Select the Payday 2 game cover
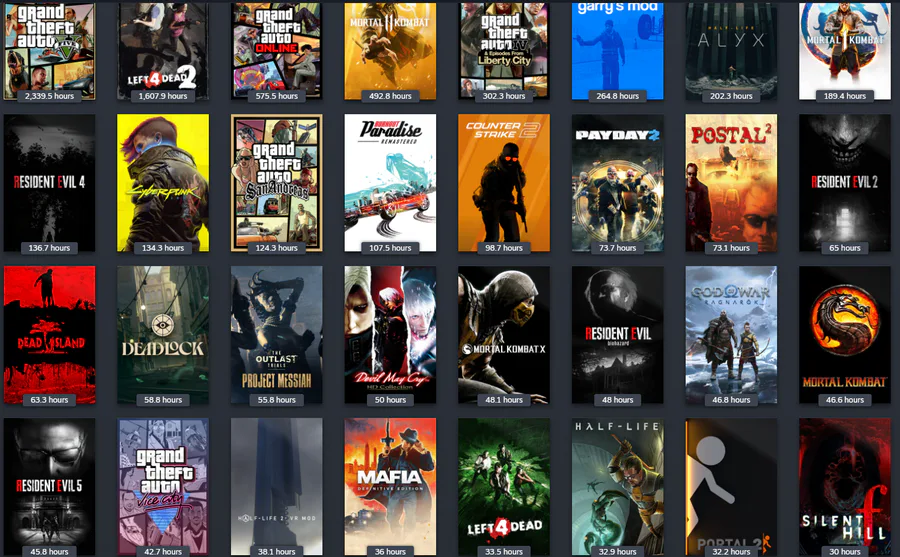This screenshot has height=557, width=900. click(x=618, y=183)
